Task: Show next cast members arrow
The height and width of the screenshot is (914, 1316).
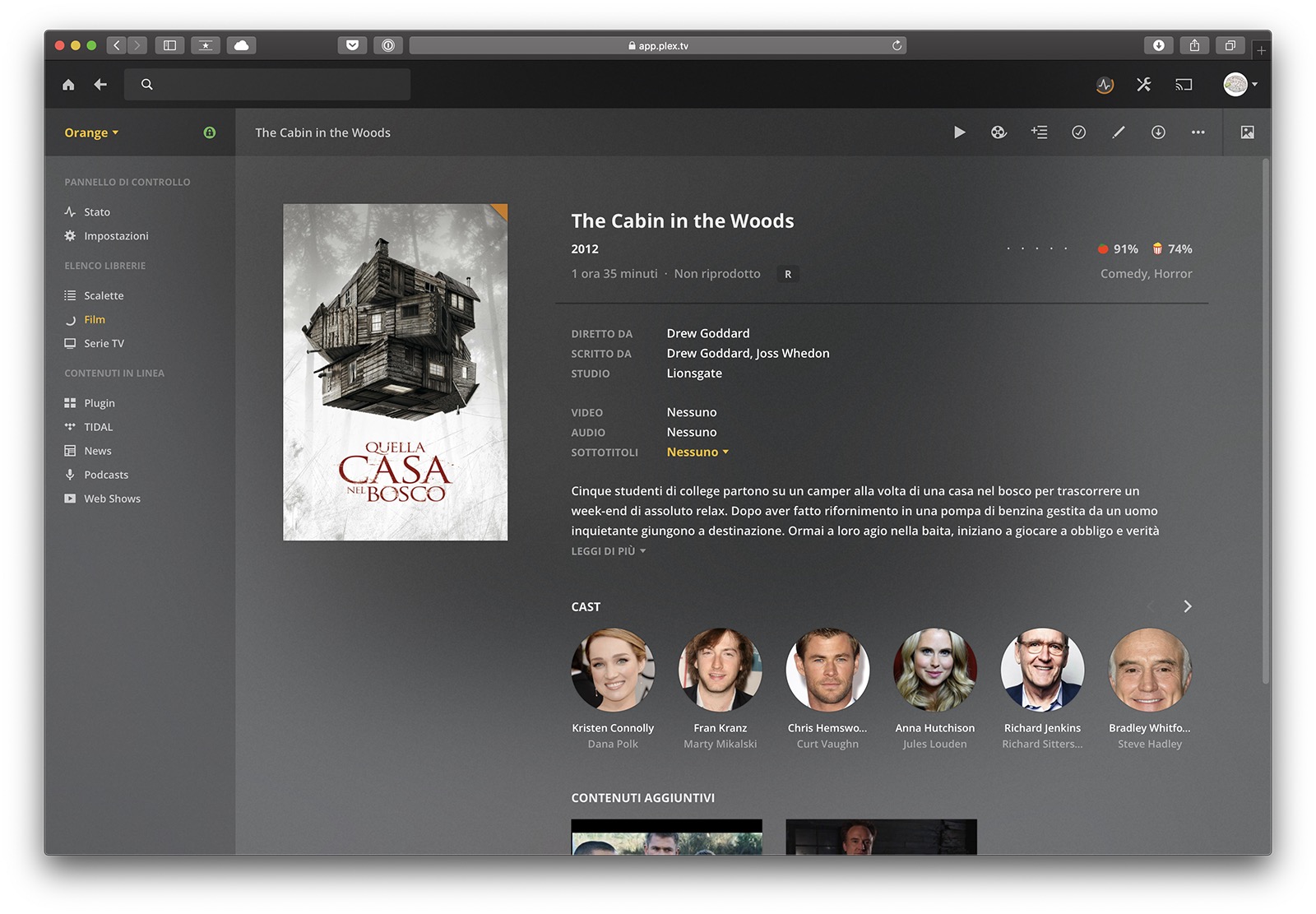Action: click(1188, 606)
